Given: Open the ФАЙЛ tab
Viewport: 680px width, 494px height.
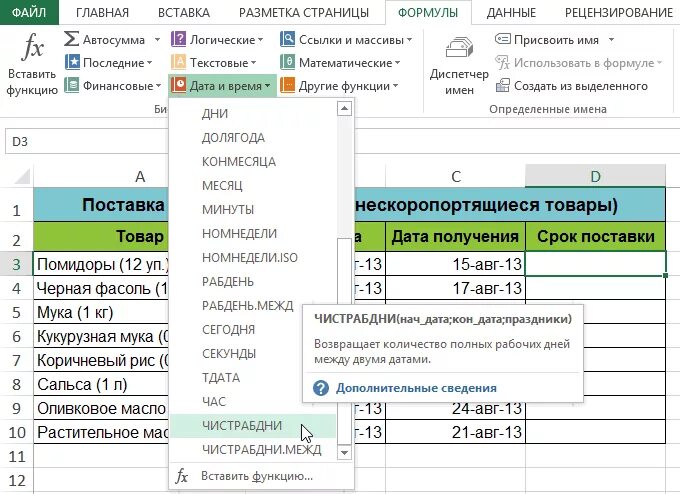Looking at the screenshot, I should tap(29, 12).
